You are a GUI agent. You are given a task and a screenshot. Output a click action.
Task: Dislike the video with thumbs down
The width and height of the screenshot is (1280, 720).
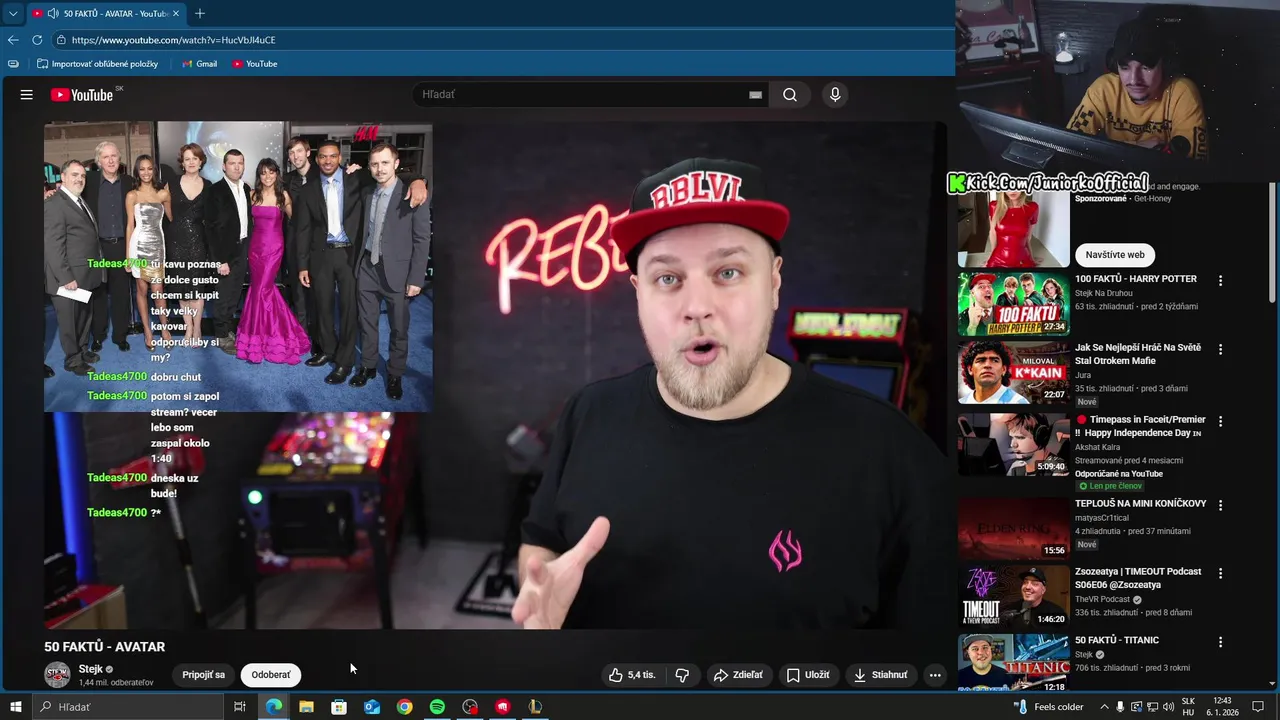(682, 675)
